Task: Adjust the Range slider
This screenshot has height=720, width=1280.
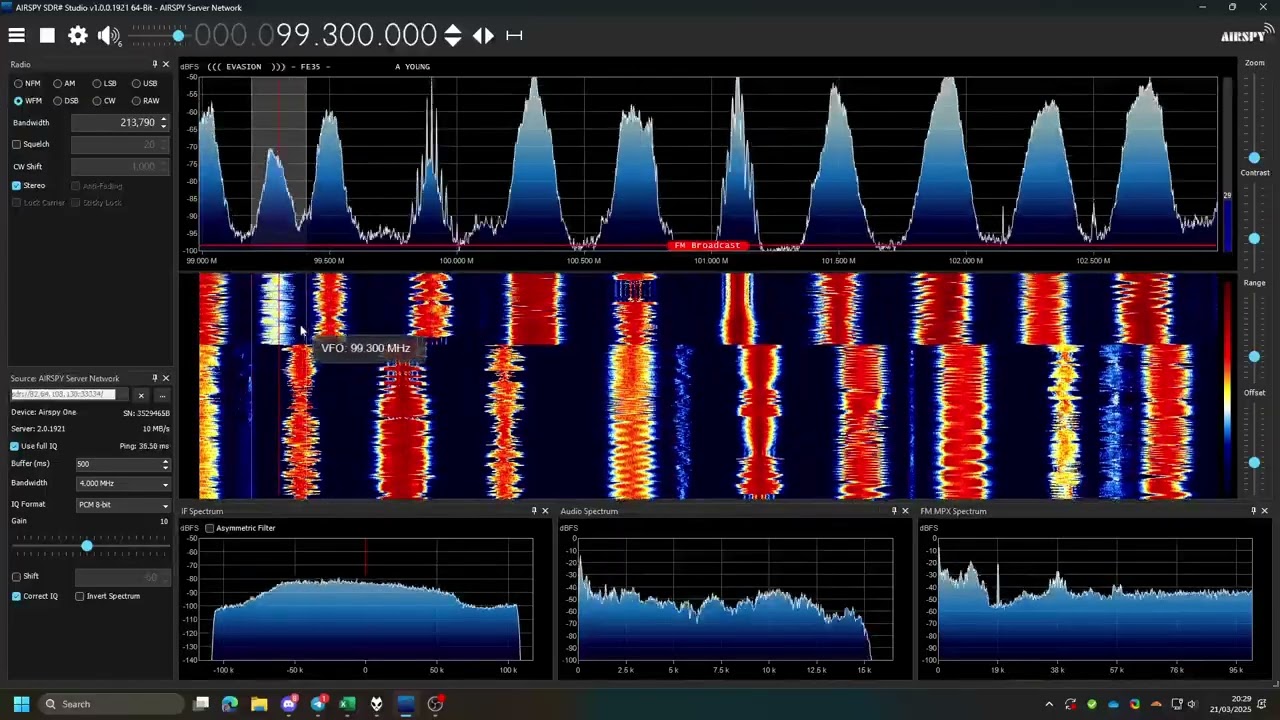Action: click(x=1254, y=356)
